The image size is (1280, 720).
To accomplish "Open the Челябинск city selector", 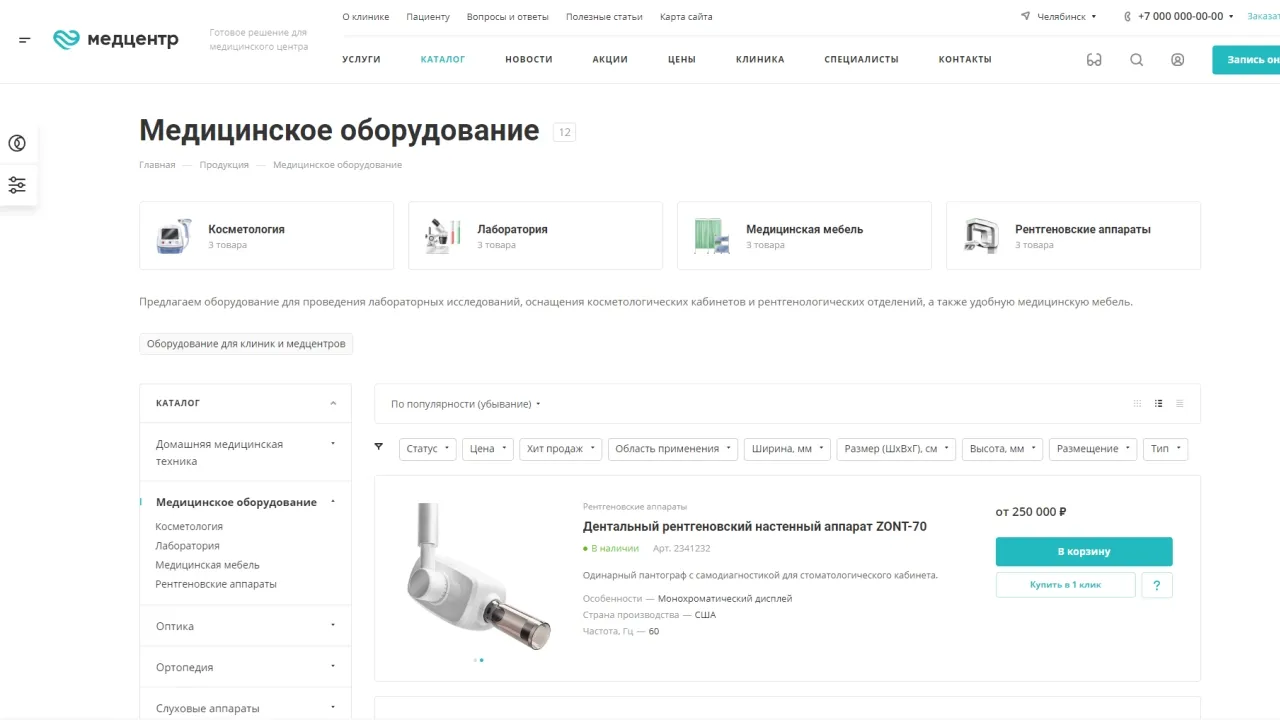I will point(1059,17).
